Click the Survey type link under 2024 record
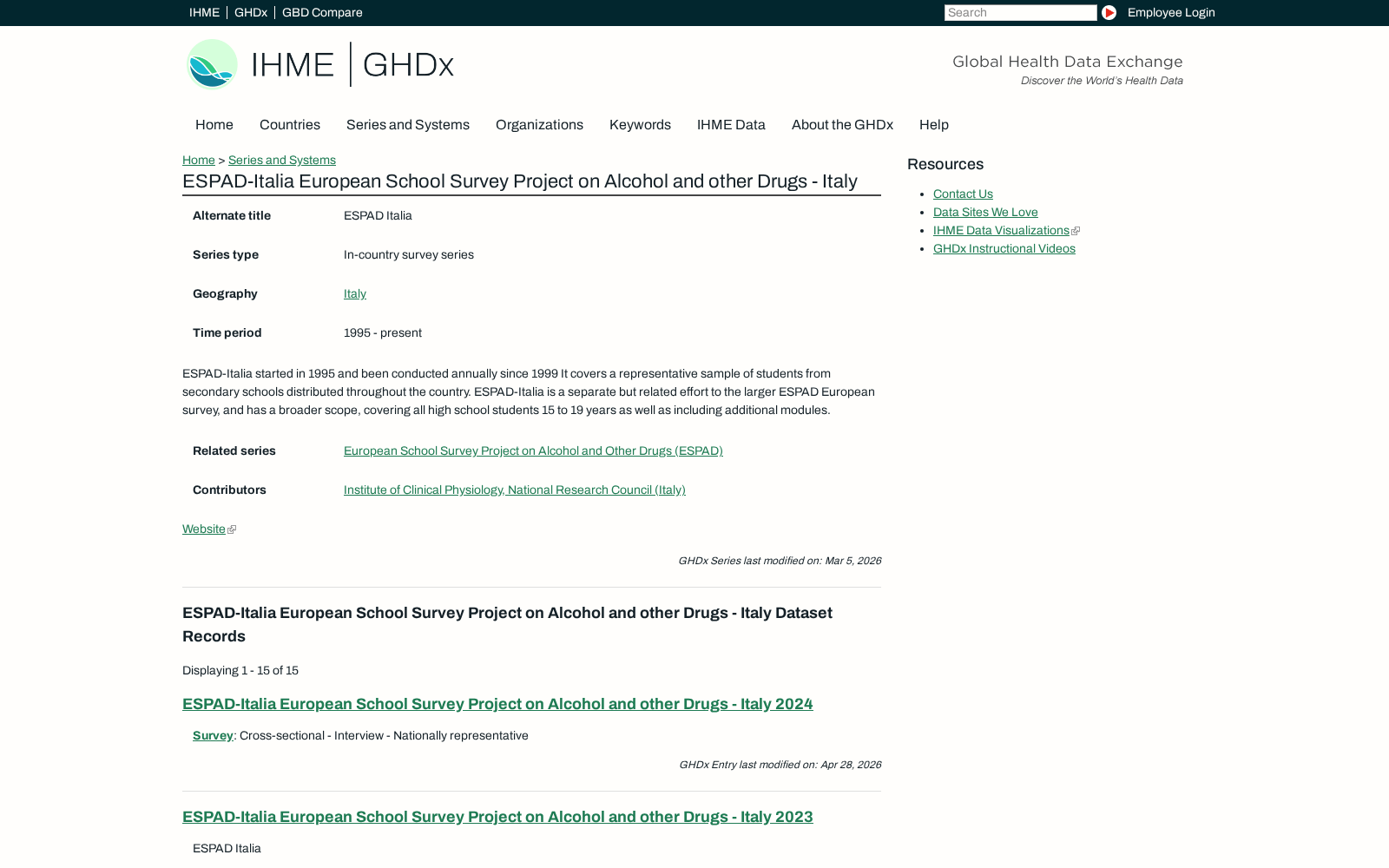The image size is (1389, 868). 213,735
